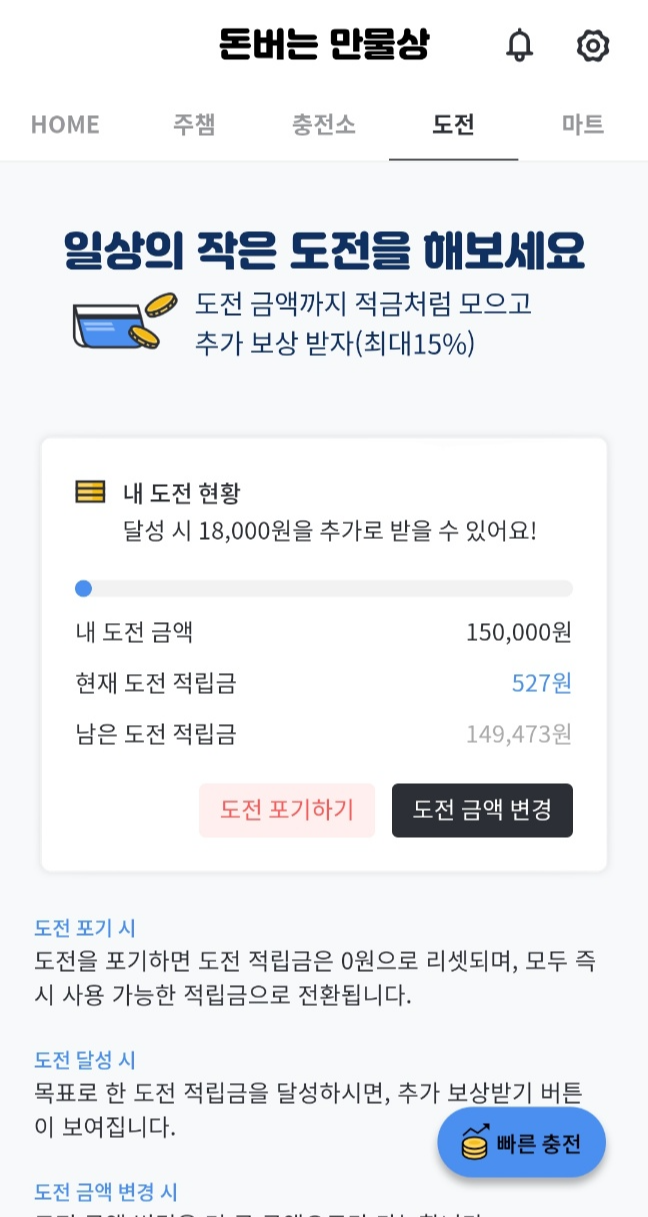Open the settings gear icon
648x1217 pixels.
593,46
